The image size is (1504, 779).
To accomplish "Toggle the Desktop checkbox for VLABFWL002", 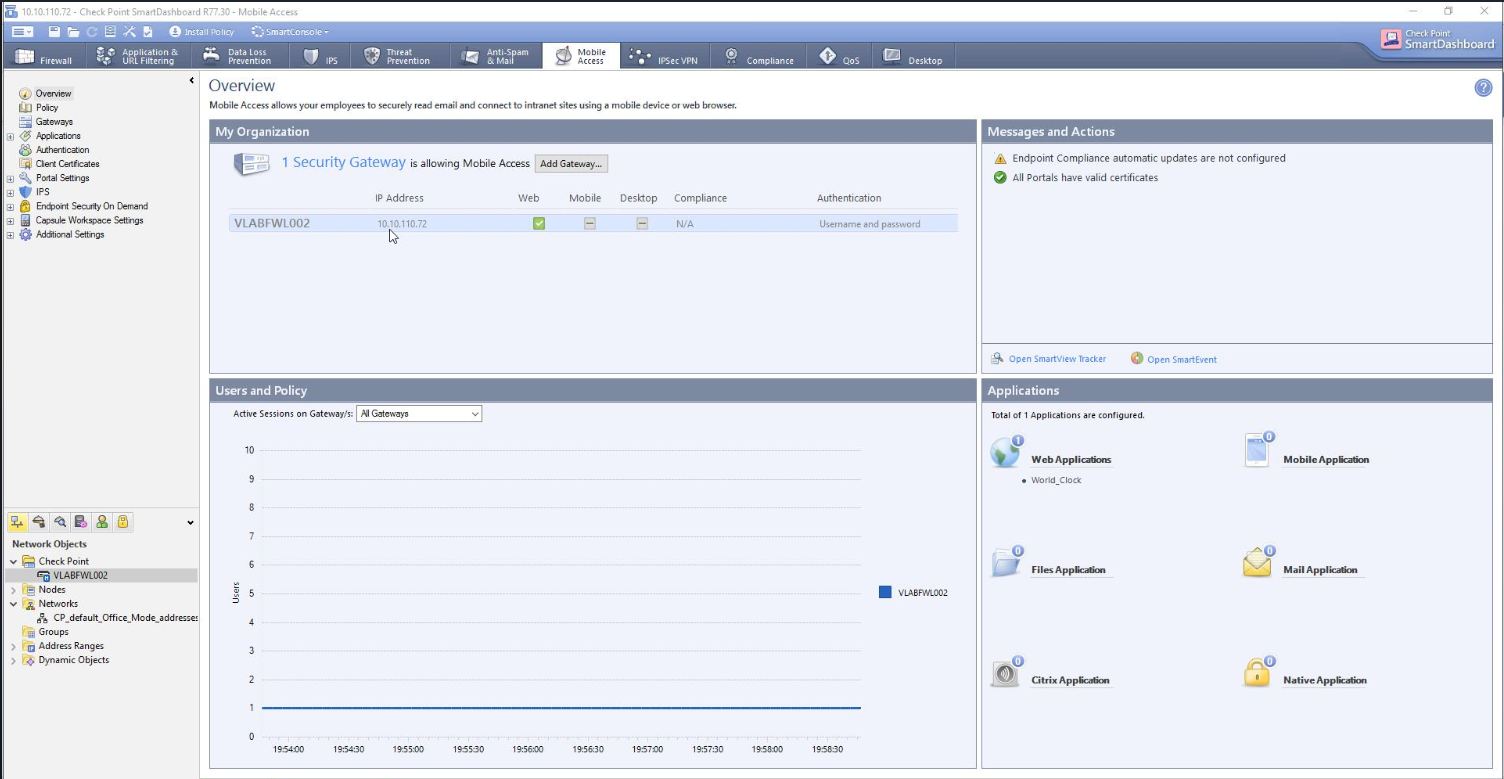I will tap(642, 224).
